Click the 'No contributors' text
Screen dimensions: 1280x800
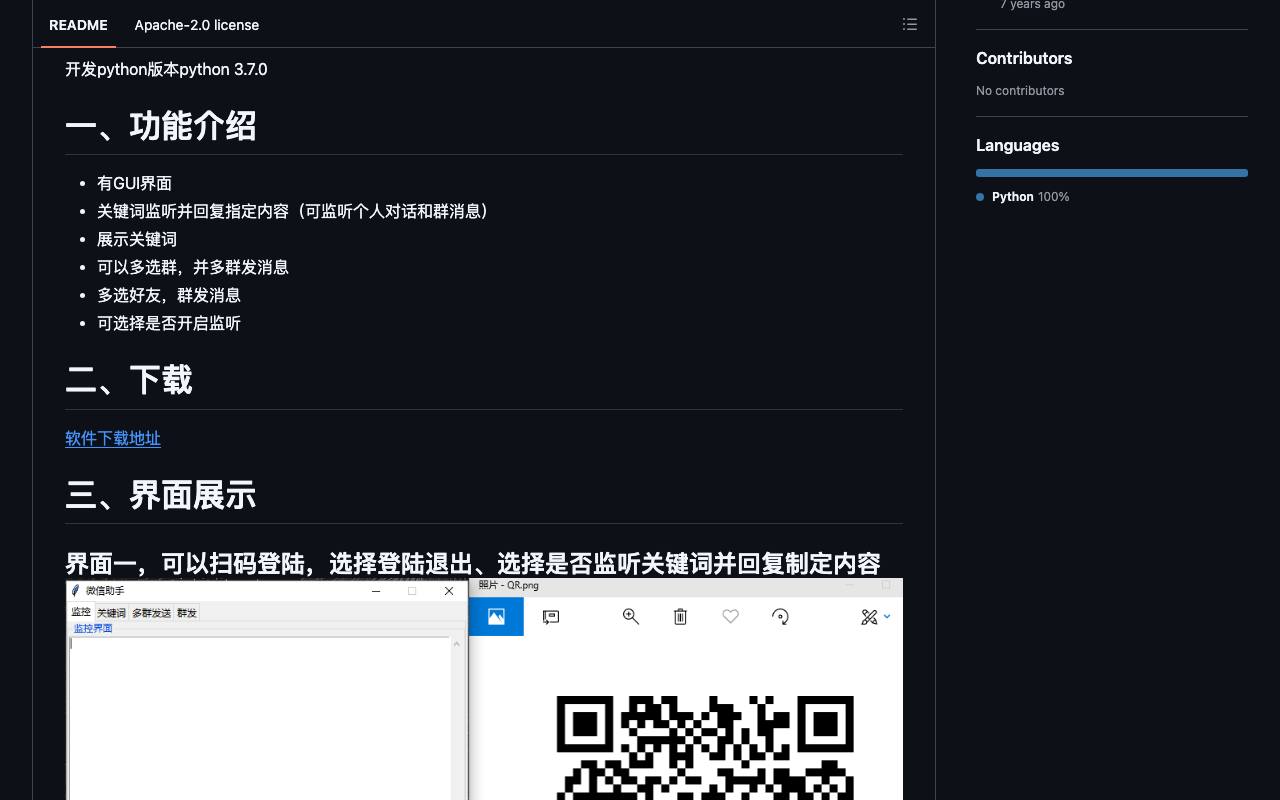pyautogui.click(x=1020, y=90)
